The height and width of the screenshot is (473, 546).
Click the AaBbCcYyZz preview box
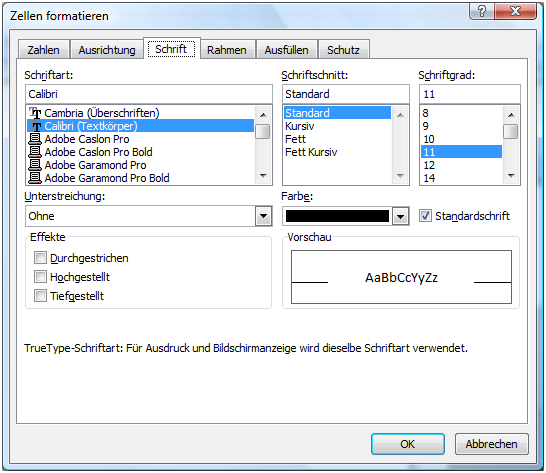pos(401,277)
